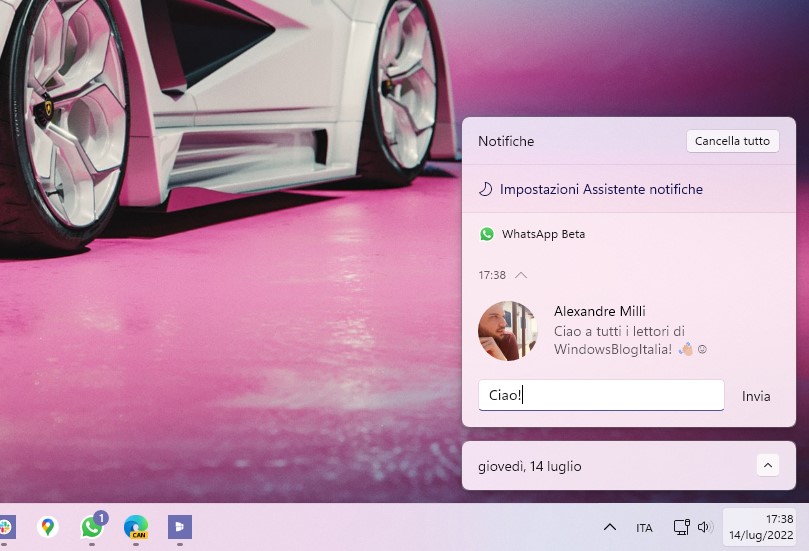Send the reply with Invia
The height and width of the screenshot is (551, 809).
point(756,396)
